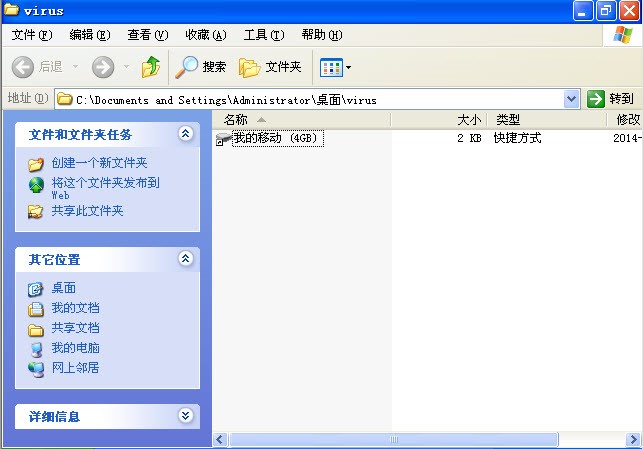Click the 创建一个新文件夹 link
The width and height of the screenshot is (643, 449).
click(x=99, y=163)
